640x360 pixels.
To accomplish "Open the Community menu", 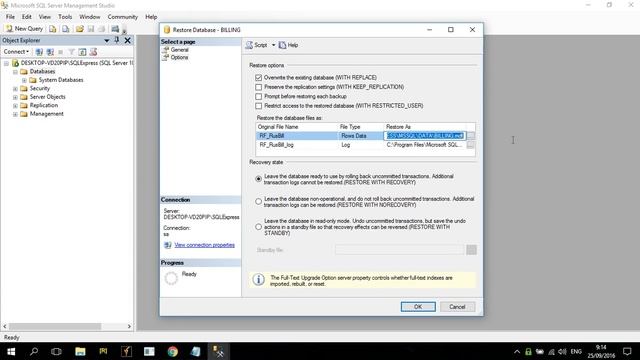I will [122, 17].
